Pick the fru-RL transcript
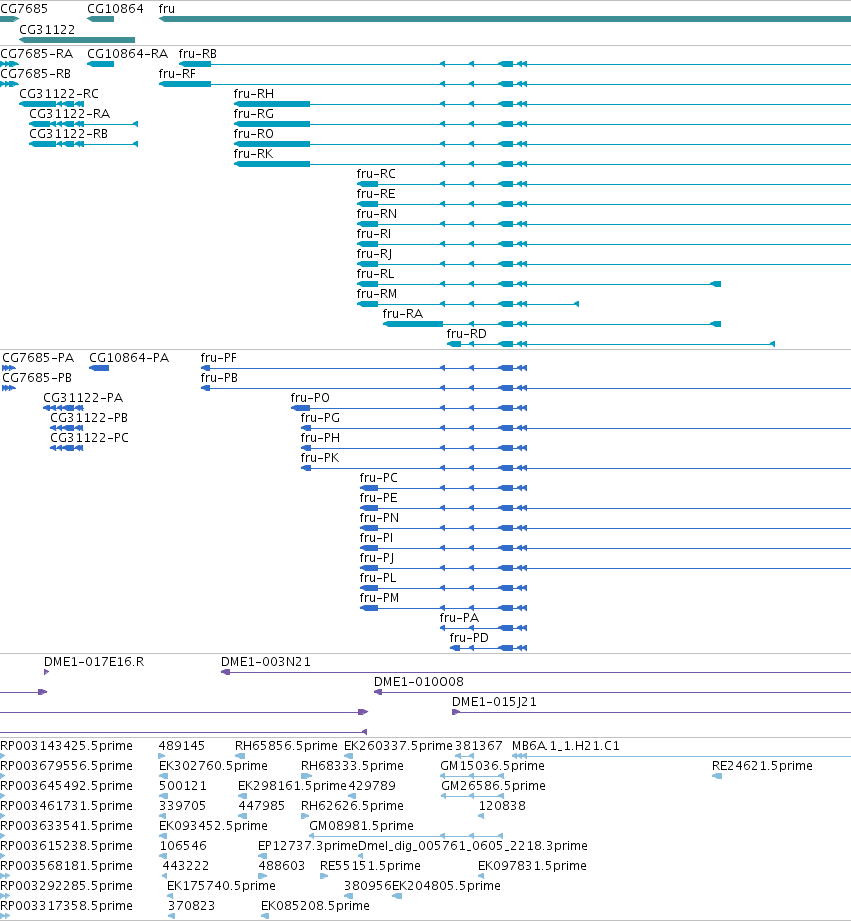The image size is (851, 921). [375, 273]
